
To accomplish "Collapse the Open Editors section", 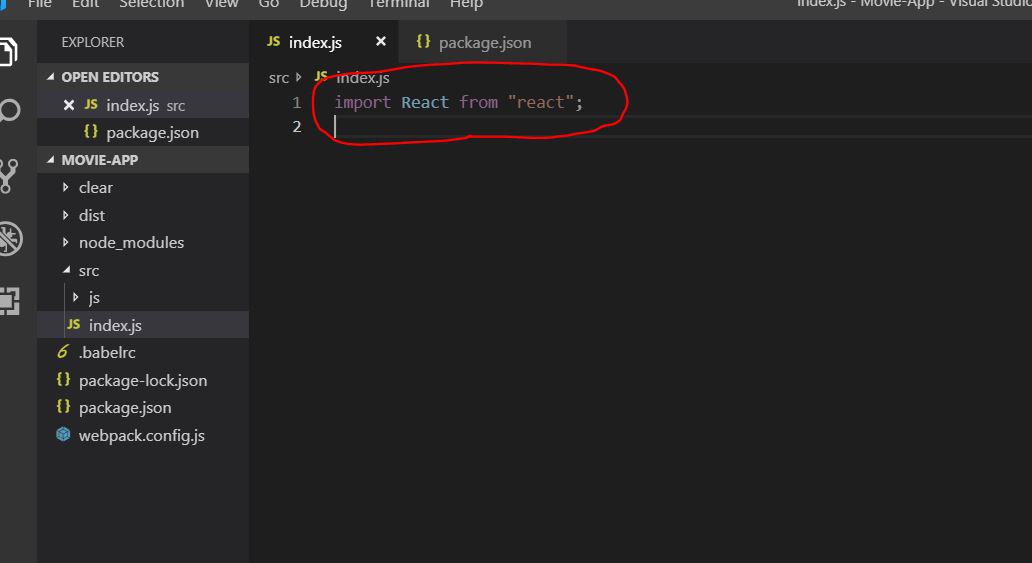I will (52, 77).
